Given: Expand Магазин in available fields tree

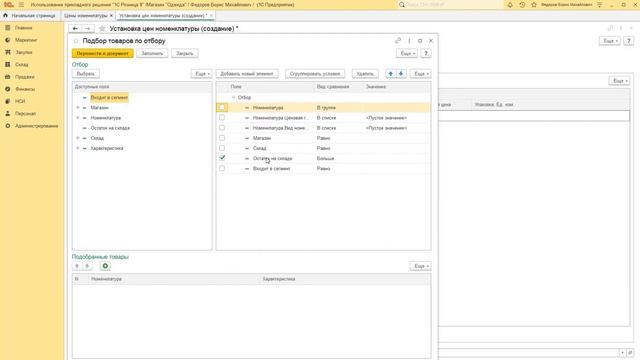Looking at the screenshot, I should click(x=78, y=108).
